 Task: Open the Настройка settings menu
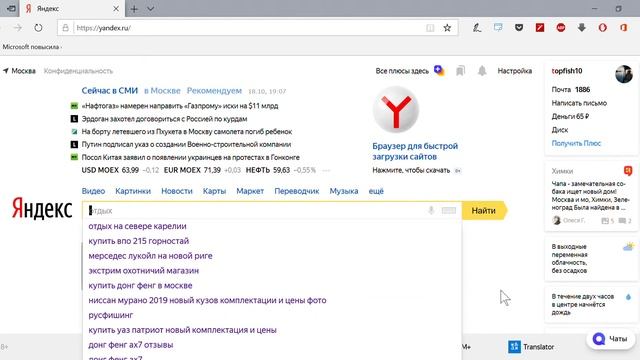pos(514,71)
